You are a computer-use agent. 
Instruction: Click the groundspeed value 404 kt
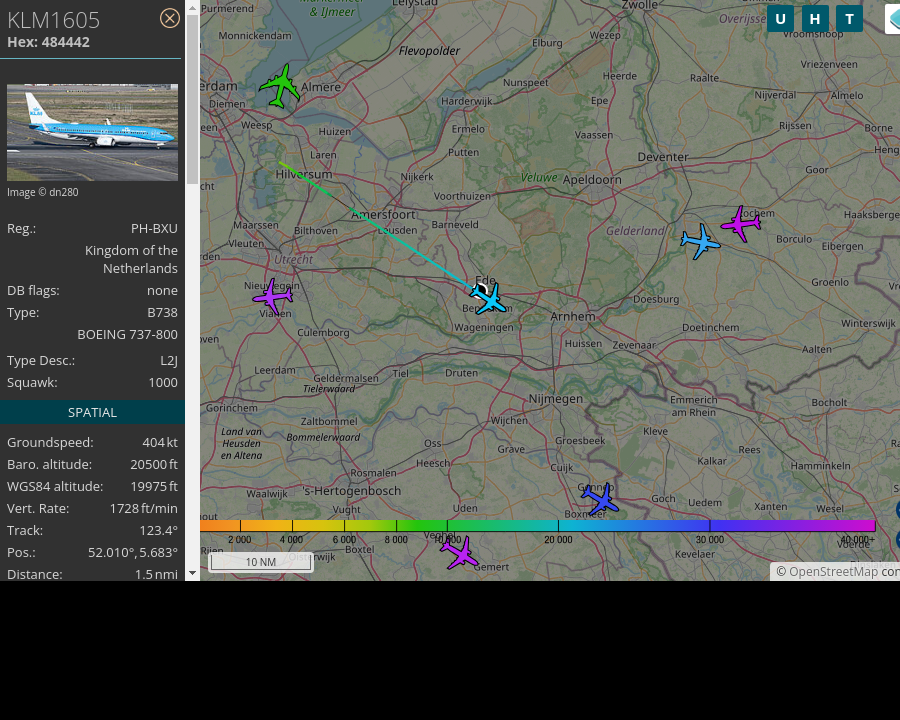[160, 443]
